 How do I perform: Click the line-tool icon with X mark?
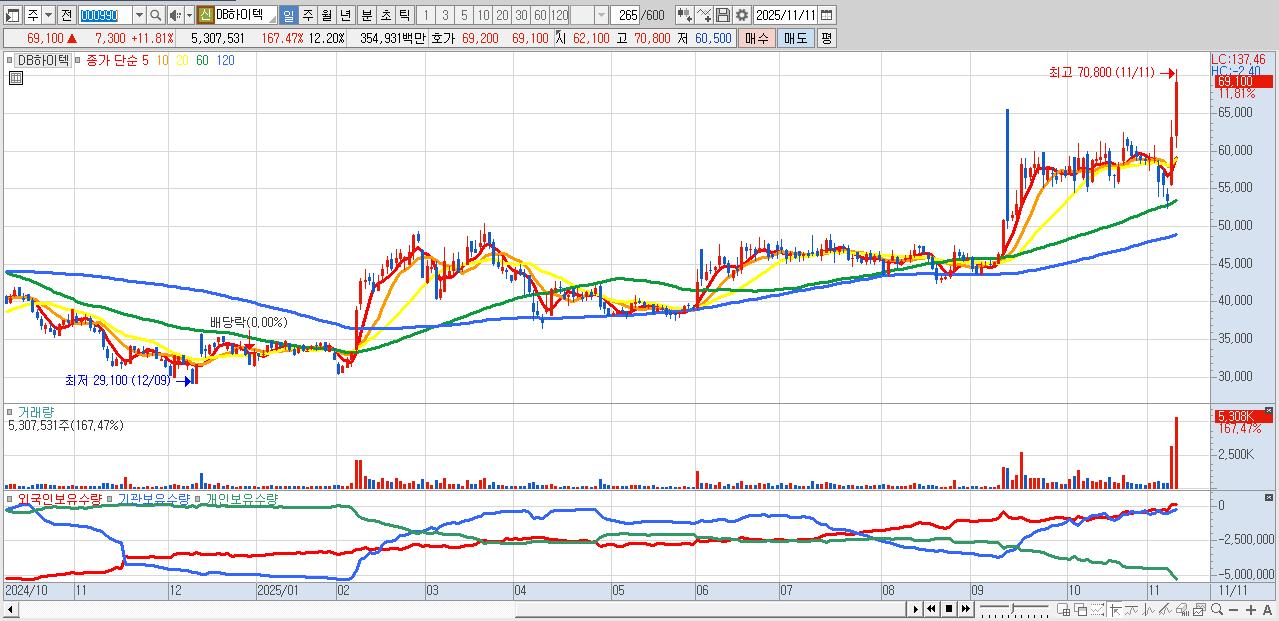[704, 15]
